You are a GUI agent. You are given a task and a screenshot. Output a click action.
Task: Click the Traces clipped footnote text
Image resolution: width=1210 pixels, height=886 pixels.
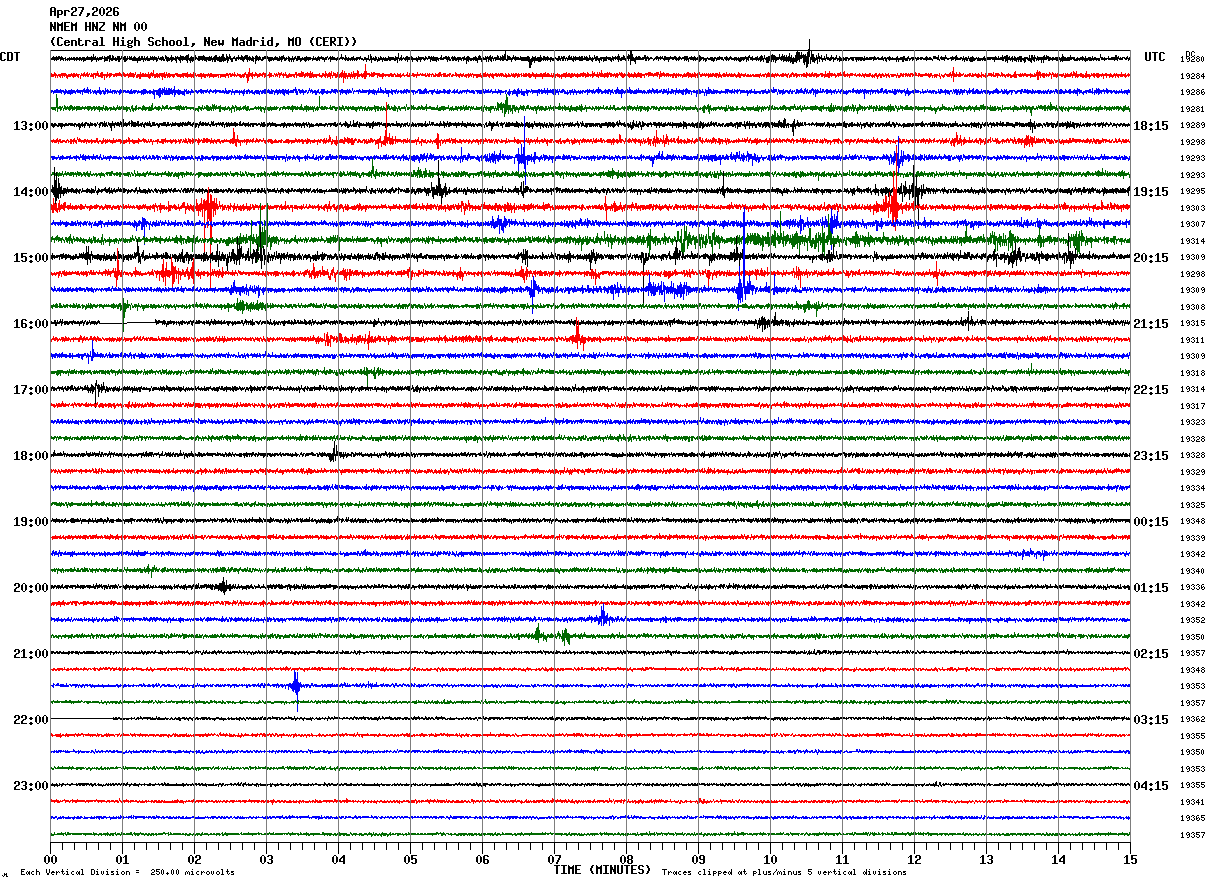coord(784,873)
